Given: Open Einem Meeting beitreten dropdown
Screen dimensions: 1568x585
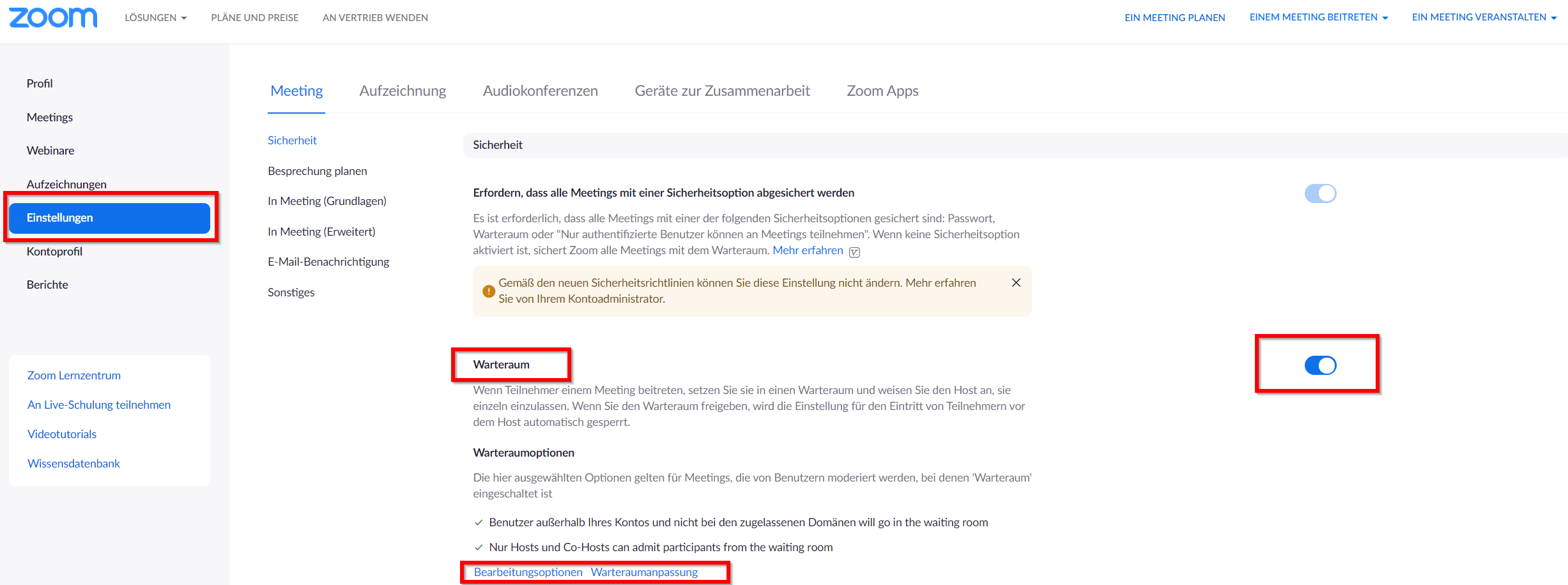Looking at the screenshot, I should coord(1318,17).
